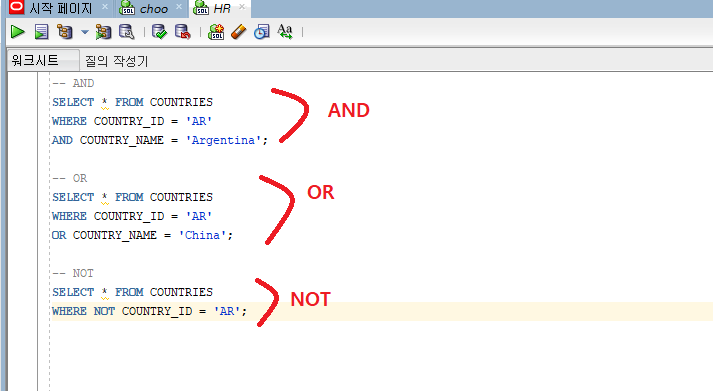713x391 pixels.
Task: Select the 워크시트 tab
Action: 43,60
